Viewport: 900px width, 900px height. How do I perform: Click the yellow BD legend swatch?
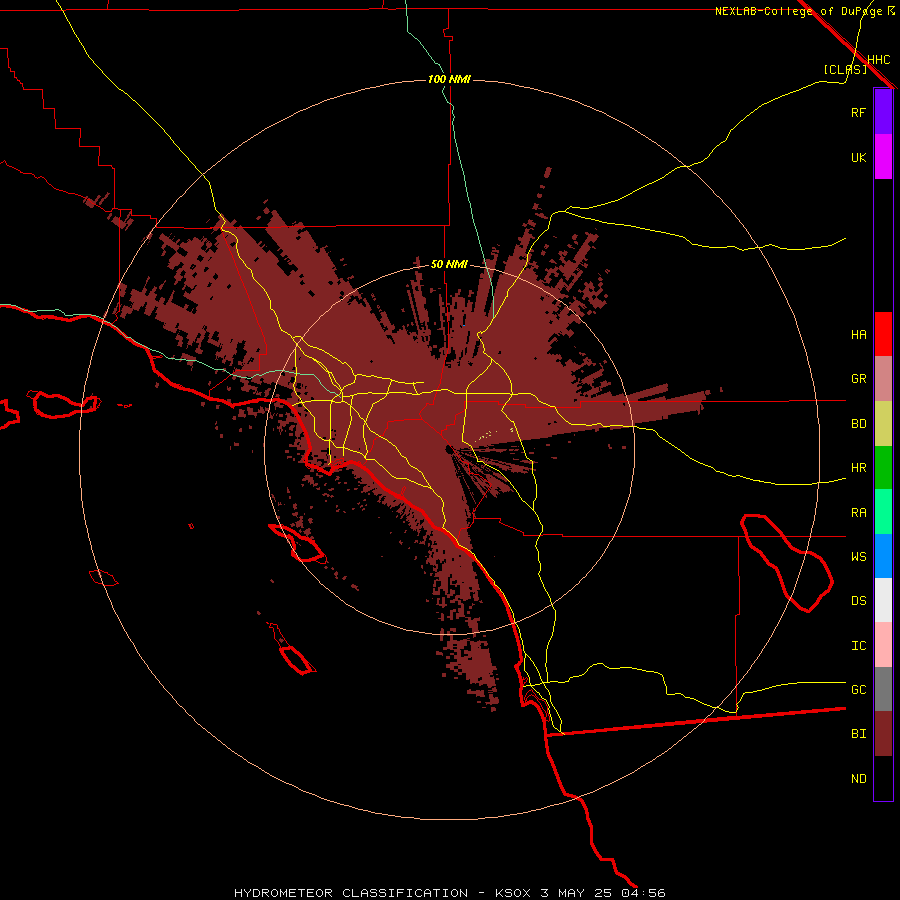pos(883,424)
